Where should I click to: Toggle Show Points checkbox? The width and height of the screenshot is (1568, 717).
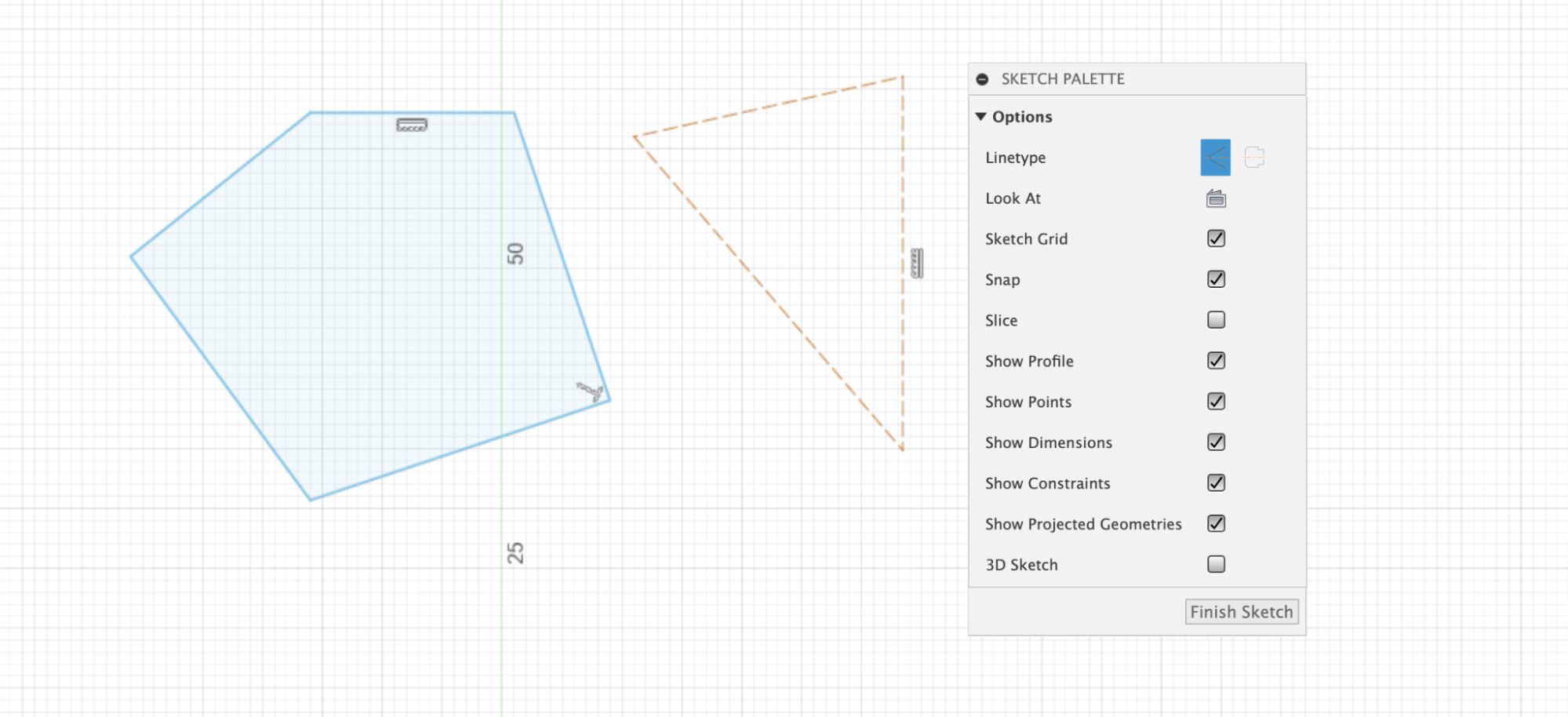click(x=1216, y=402)
